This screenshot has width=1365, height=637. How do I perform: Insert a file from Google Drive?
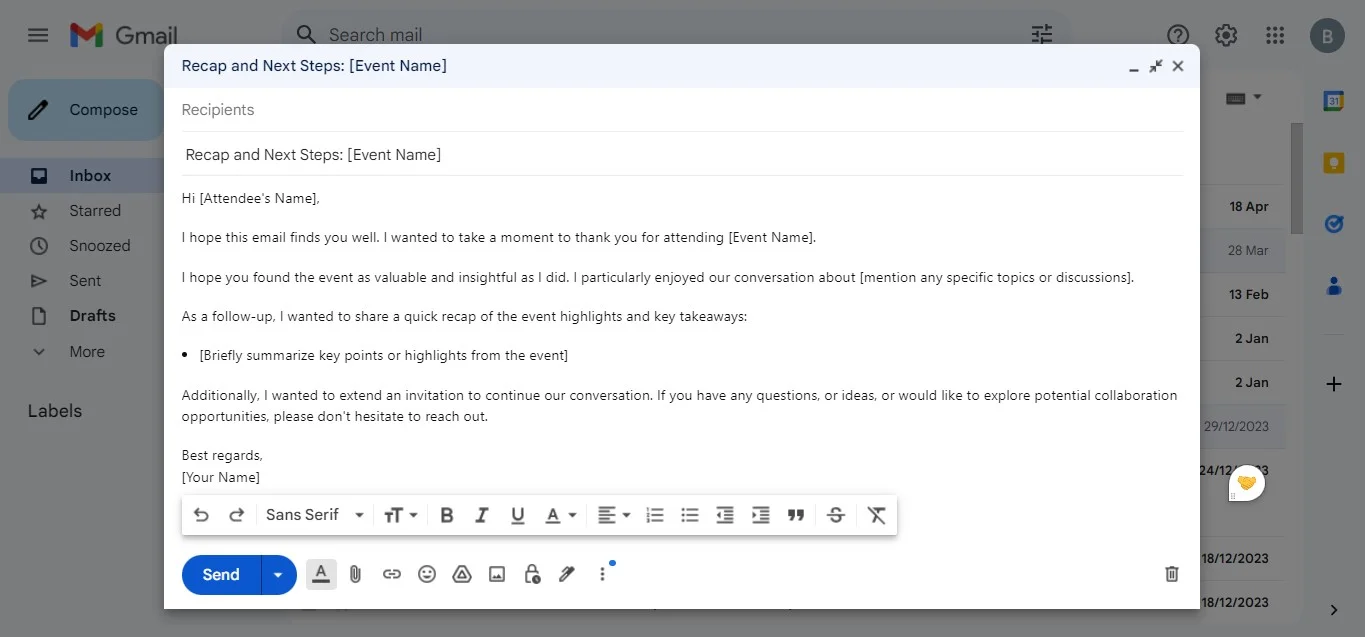click(461, 574)
